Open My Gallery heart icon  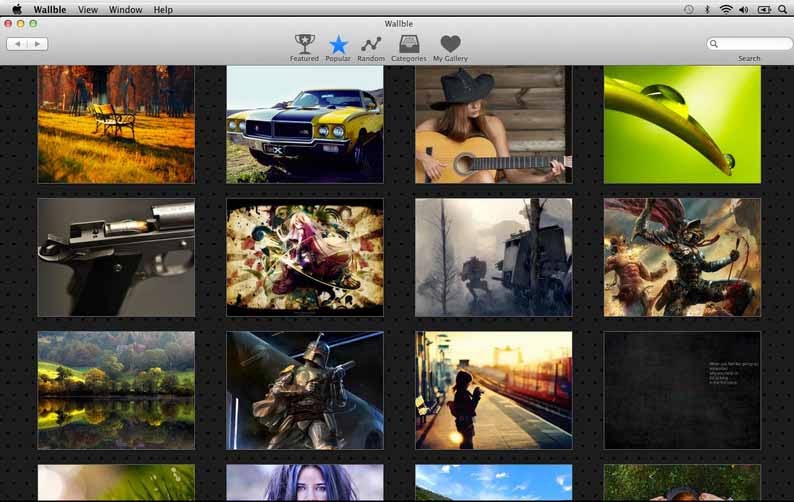(450, 48)
